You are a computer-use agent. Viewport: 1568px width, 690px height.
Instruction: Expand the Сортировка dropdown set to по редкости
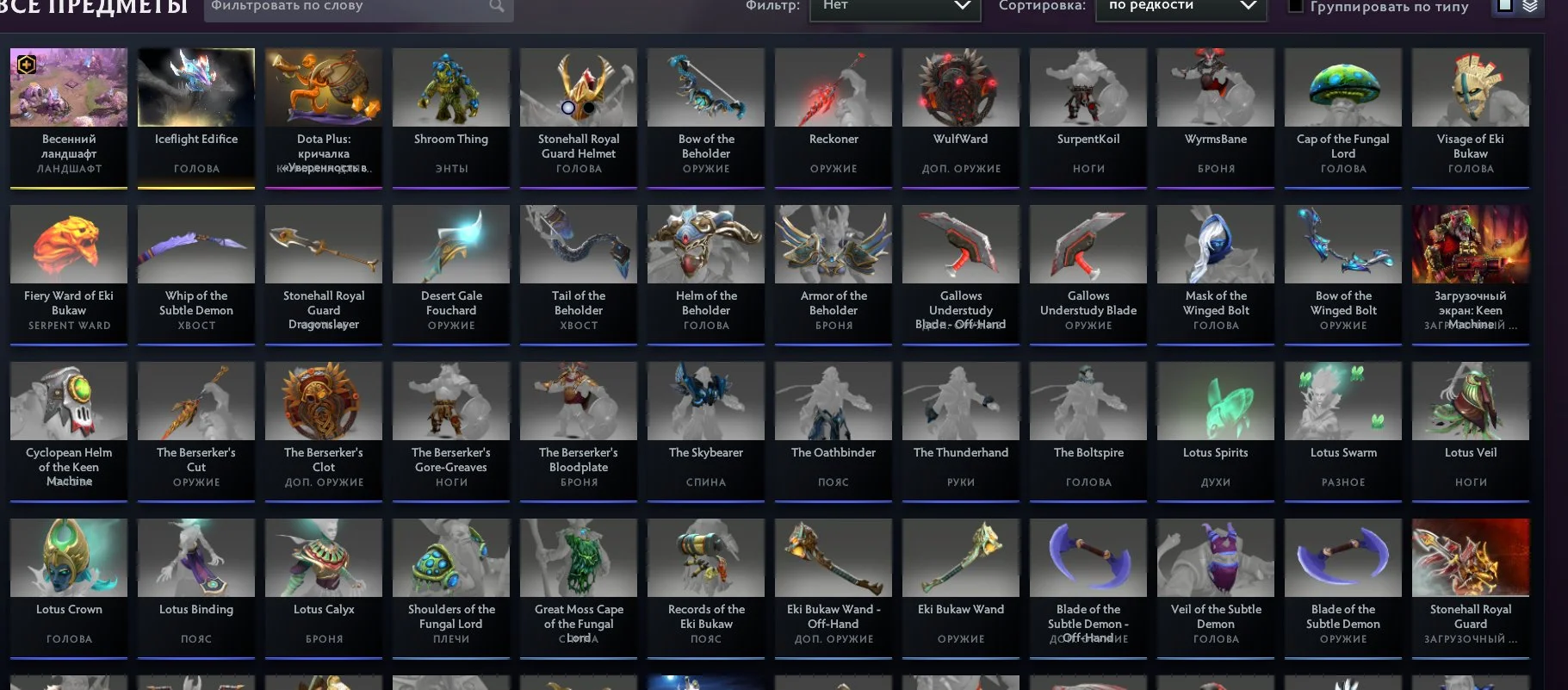pyautogui.click(x=1181, y=8)
